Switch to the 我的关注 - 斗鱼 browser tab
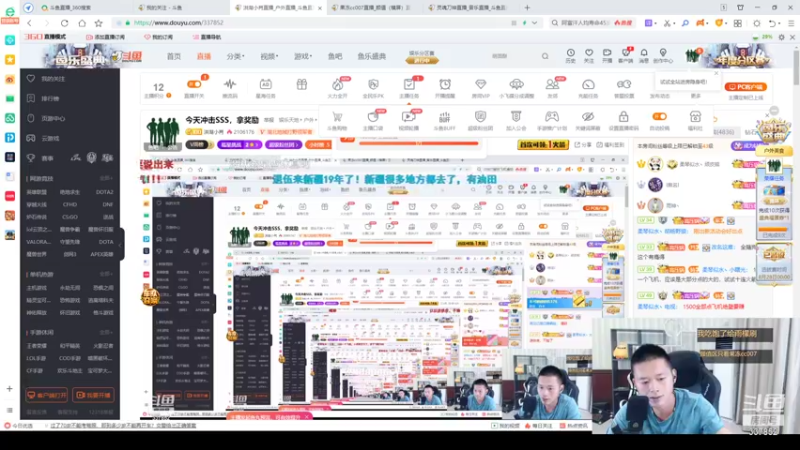Viewport: 800px width, 450px height. point(163,8)
